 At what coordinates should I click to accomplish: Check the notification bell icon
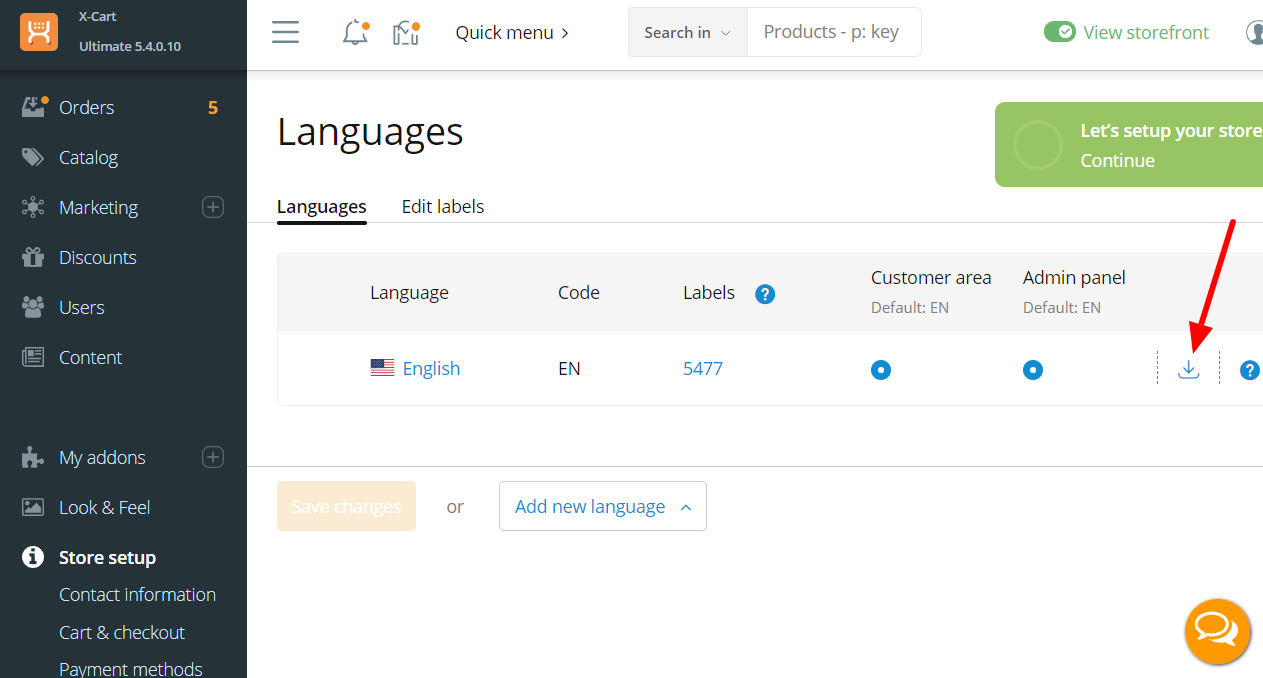[355, 32]
